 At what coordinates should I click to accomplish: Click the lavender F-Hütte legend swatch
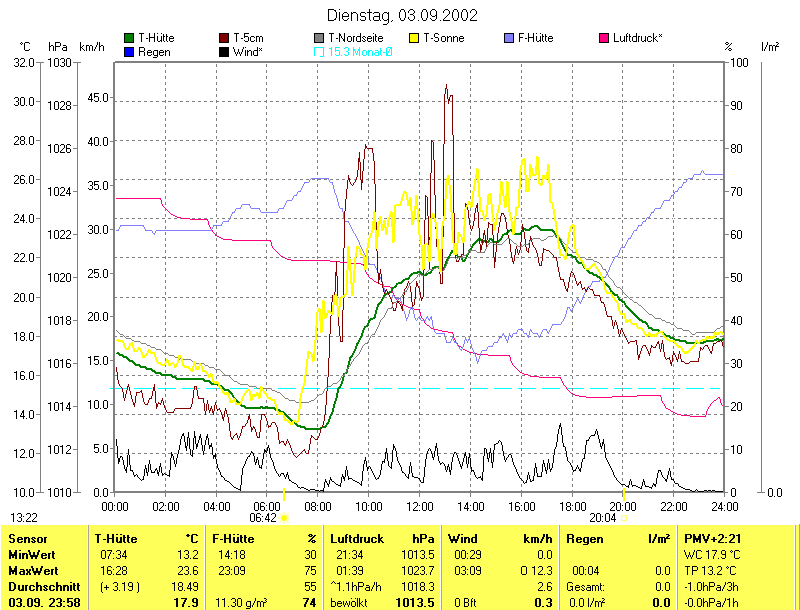tap(509, 38)
